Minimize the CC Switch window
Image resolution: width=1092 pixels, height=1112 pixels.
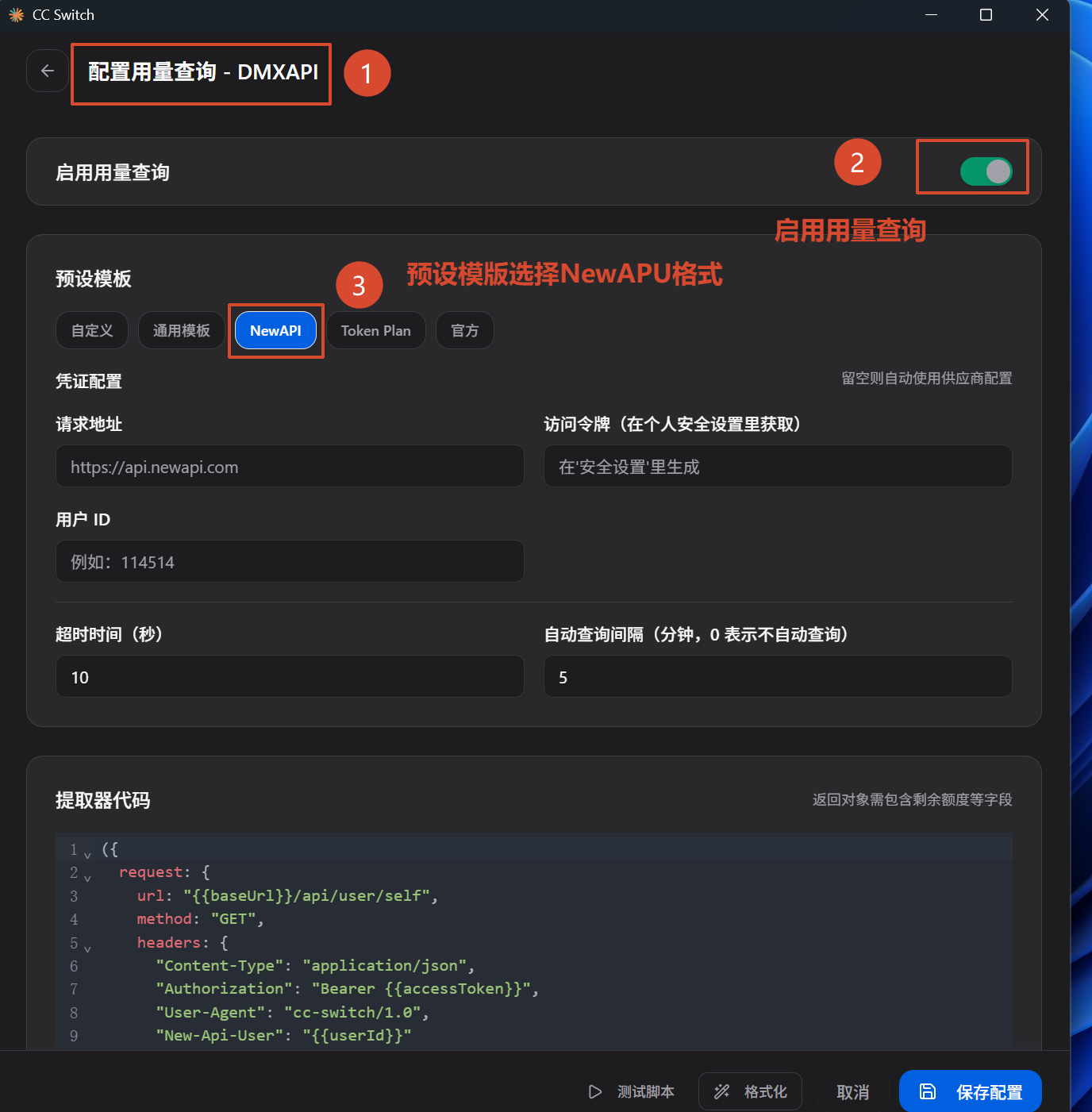point(931,15)
